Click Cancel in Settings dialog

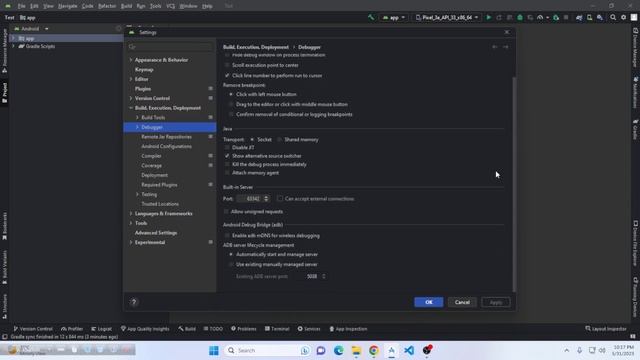point(462,302)
